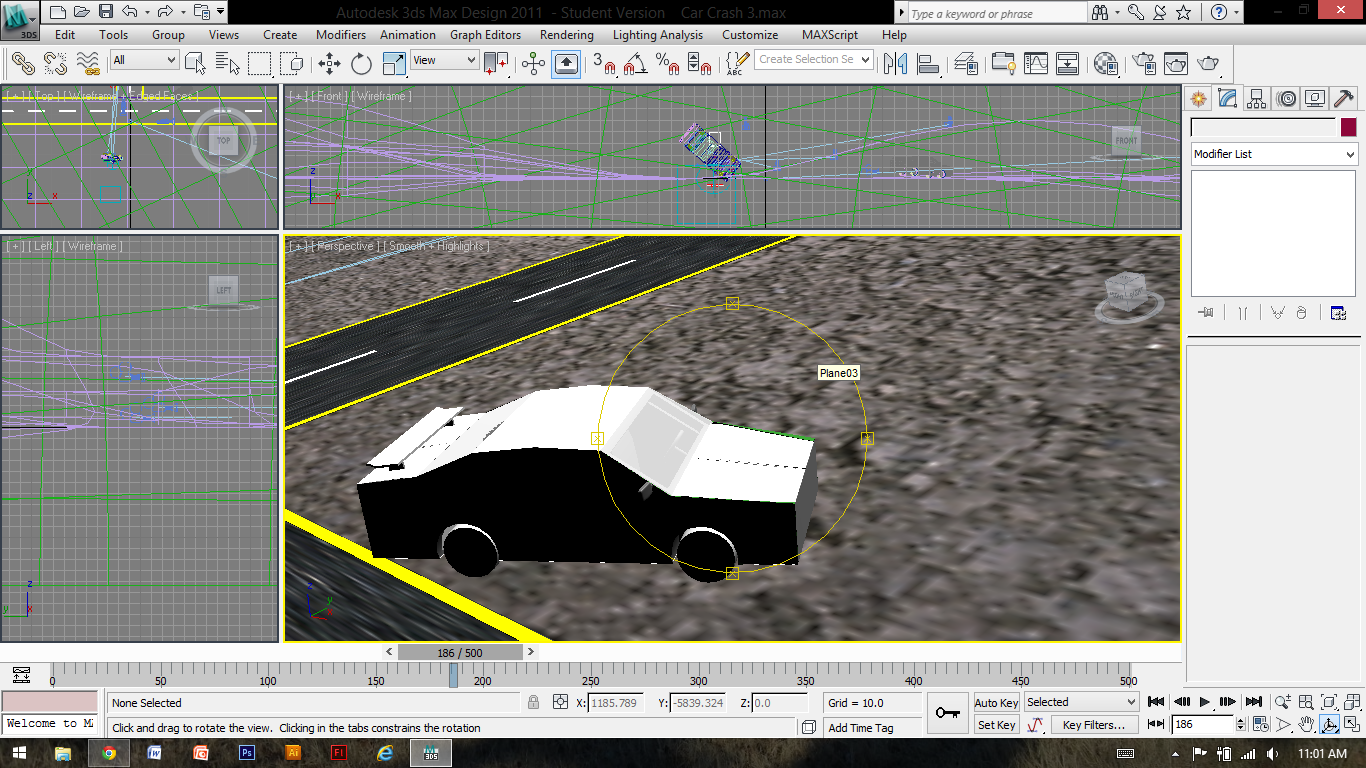Toggle Spinner Snap

[700, 63]
